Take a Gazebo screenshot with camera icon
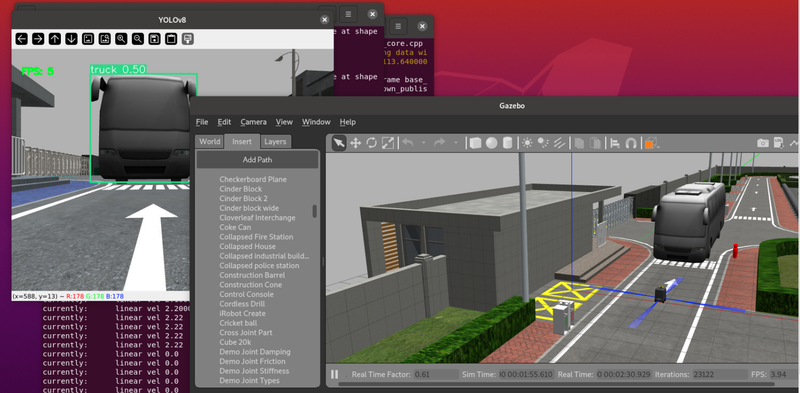This screenshot has height=393, width=800. tap(763, 143)
